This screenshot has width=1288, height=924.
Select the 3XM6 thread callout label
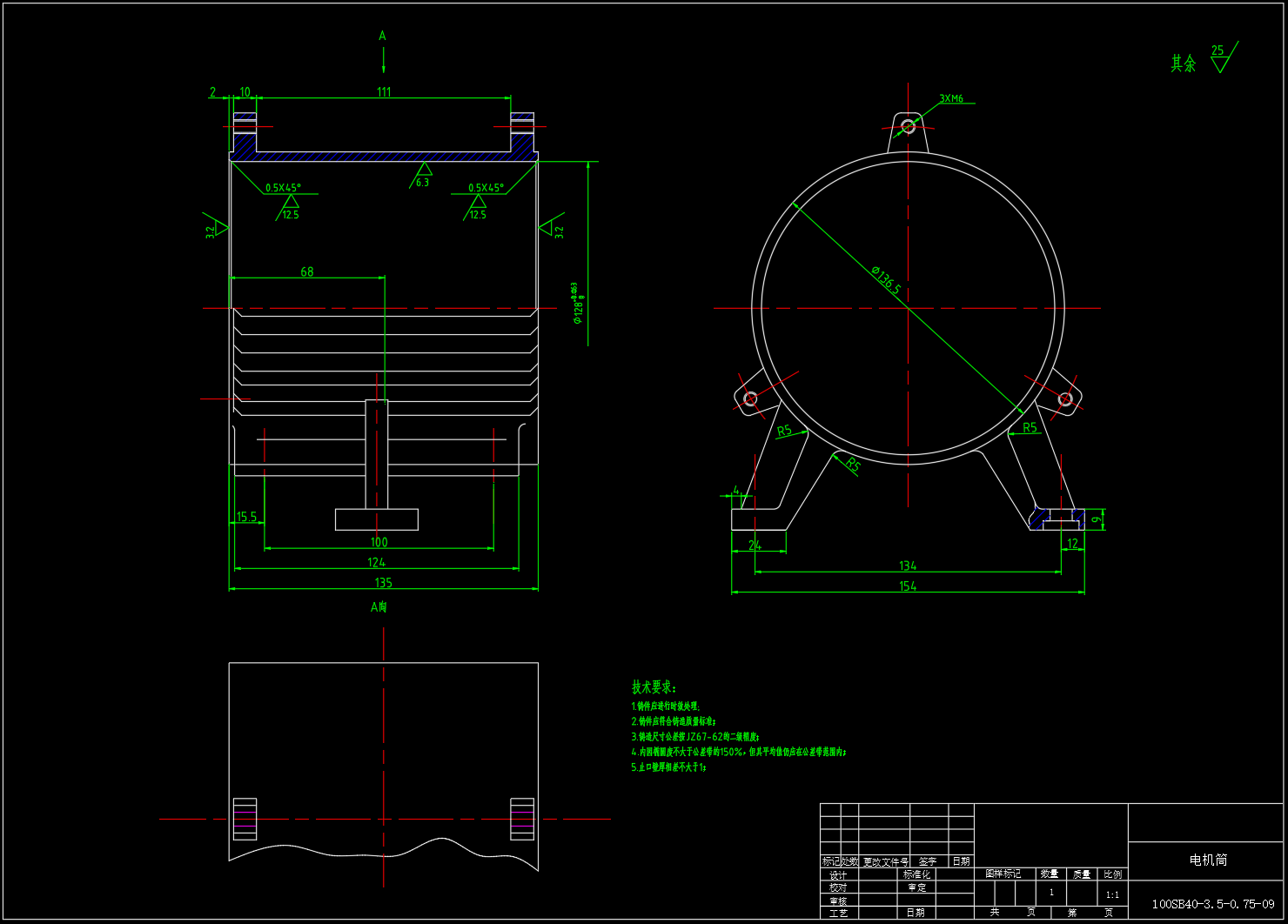coord(951,99)
